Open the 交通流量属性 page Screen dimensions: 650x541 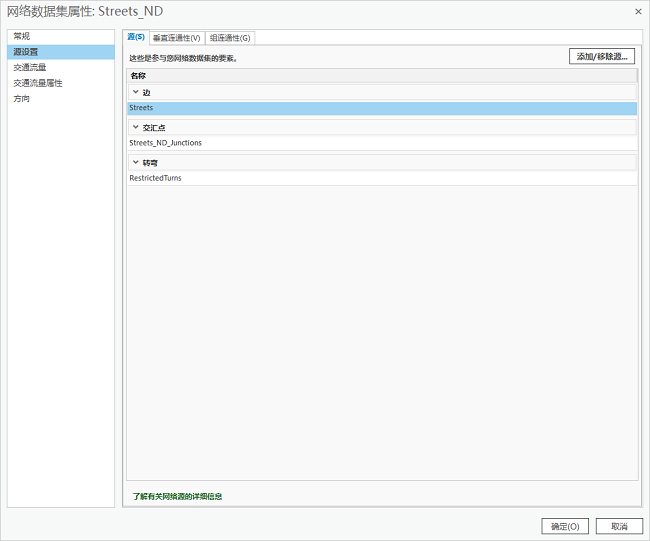(x=38, y=83)
